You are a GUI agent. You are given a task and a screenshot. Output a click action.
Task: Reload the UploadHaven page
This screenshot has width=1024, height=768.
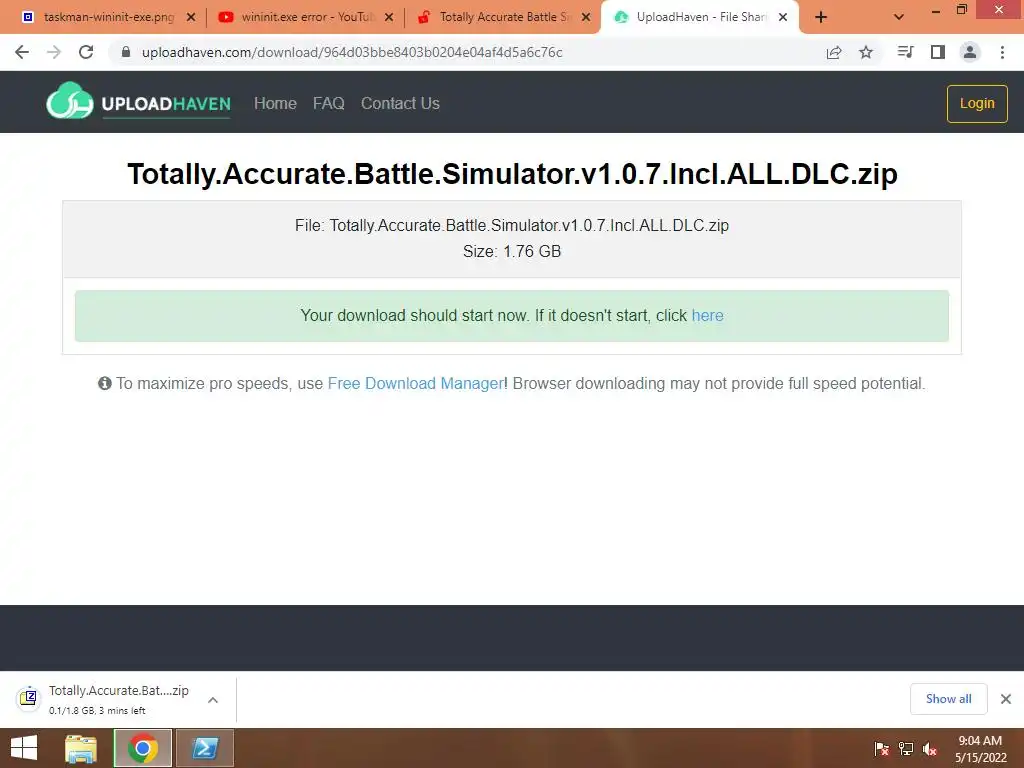(86, 52)
